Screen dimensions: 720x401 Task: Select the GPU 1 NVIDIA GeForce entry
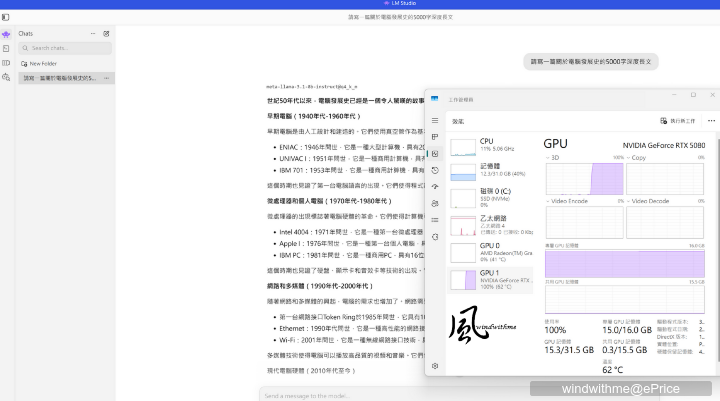click(490, 279)
